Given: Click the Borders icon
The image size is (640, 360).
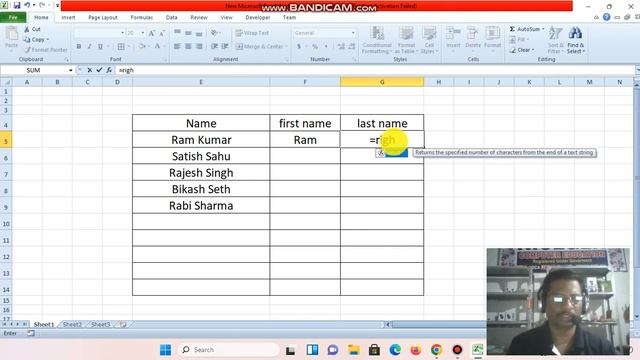Looking at the screenshot, I should (121, 47).
